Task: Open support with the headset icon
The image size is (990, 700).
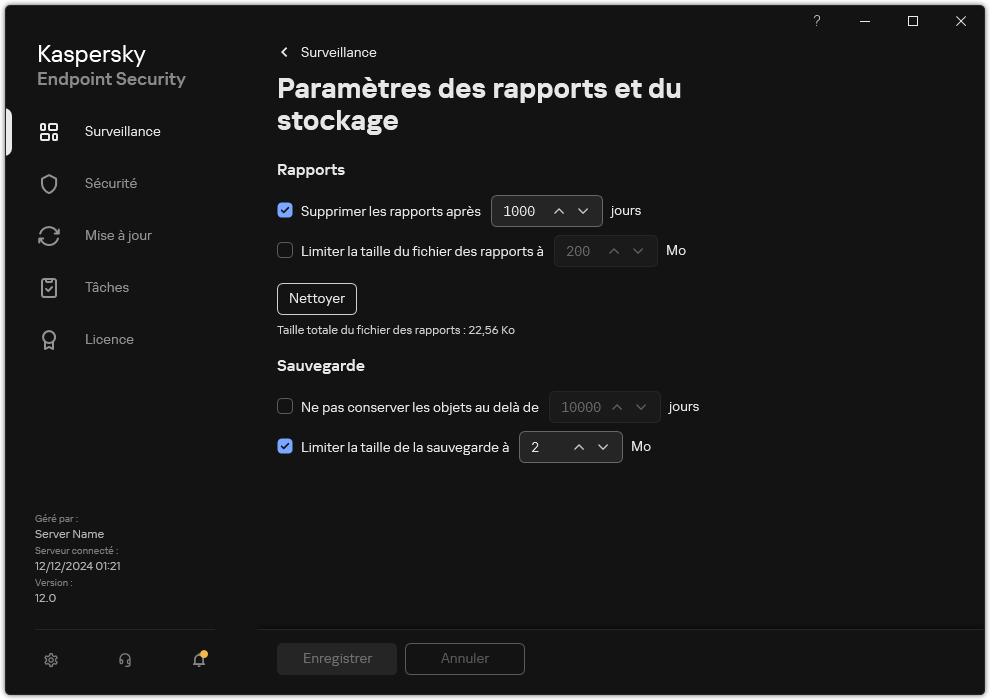Action: (124, 660)
